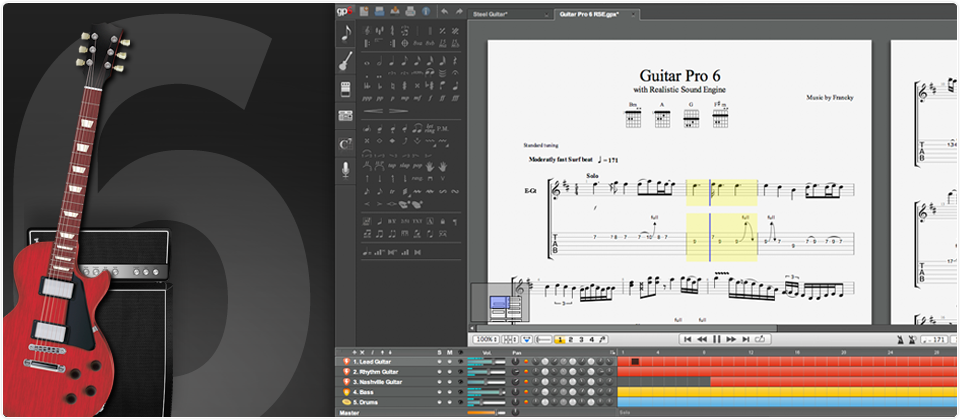Apply the P.M. palm mute effect

point(442,129)
